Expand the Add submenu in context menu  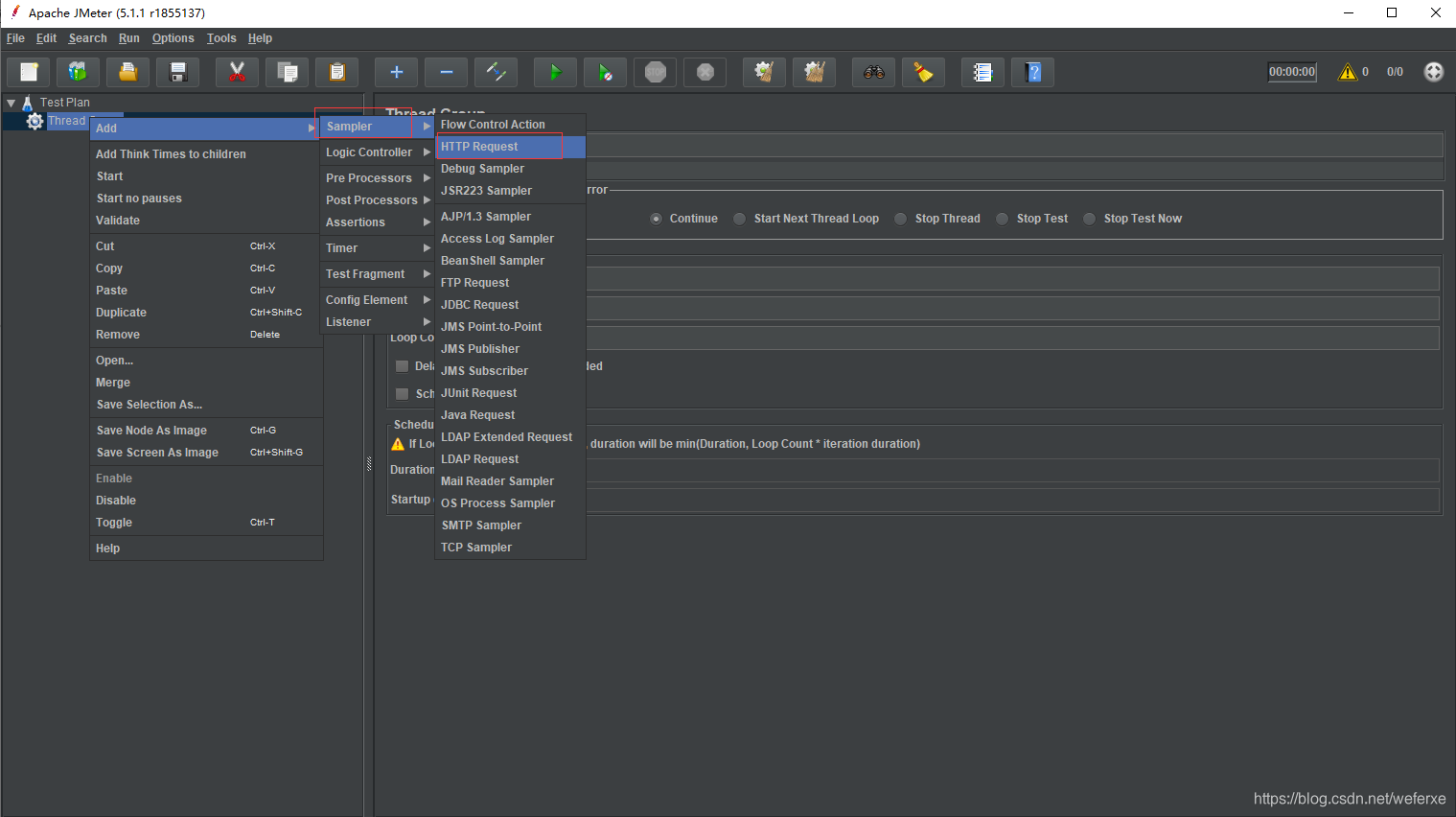[205, 128]
